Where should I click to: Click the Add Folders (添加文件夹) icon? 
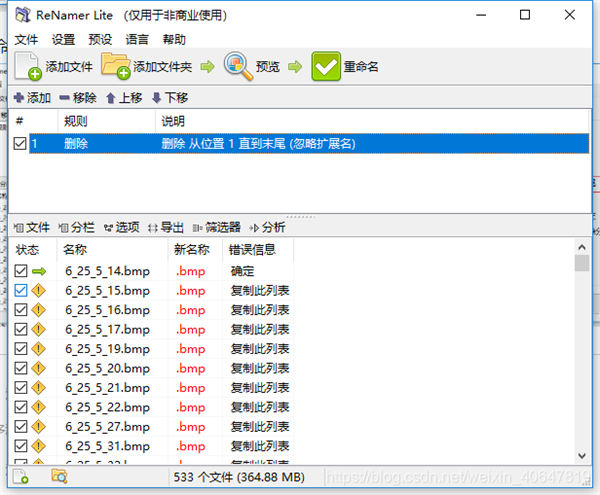tap(116, 66)
